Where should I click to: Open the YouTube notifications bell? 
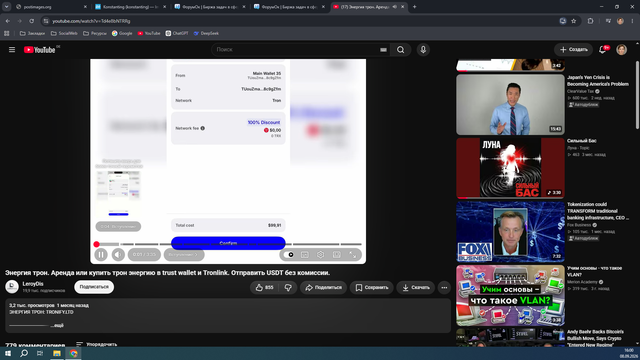tap(602, 50)
